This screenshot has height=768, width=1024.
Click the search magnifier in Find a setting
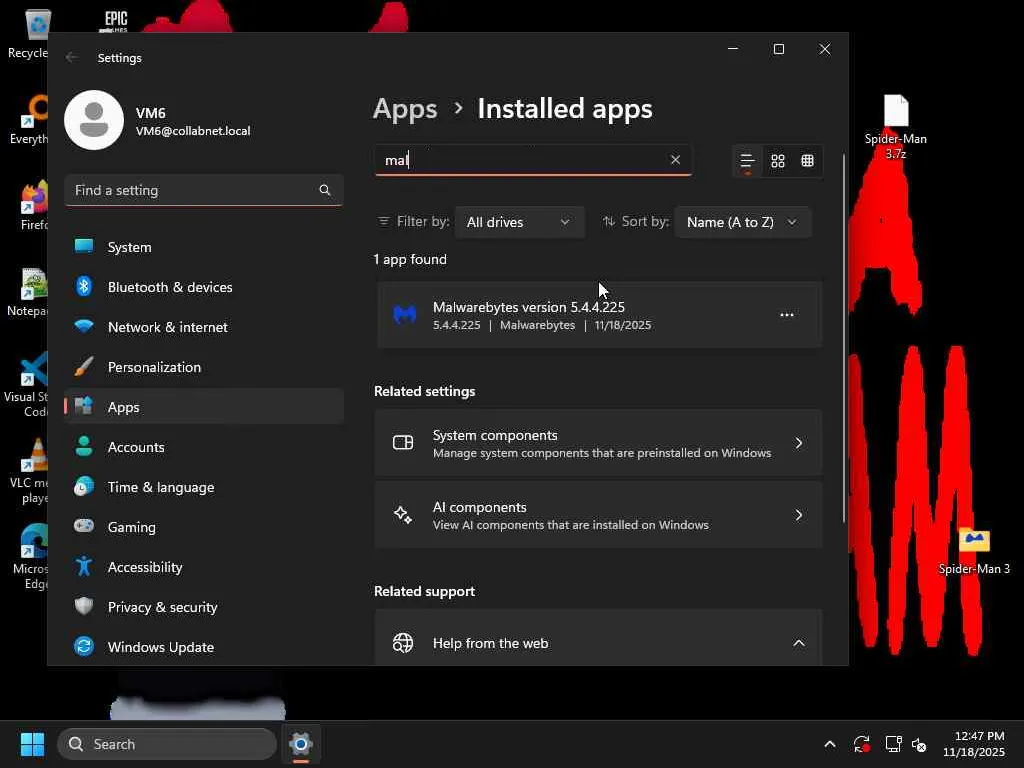(325, 190)
